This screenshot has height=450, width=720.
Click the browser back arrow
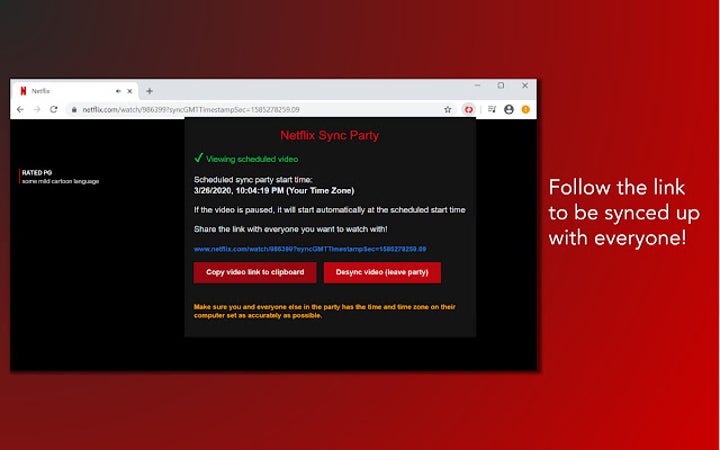click(x=22, y=109)
